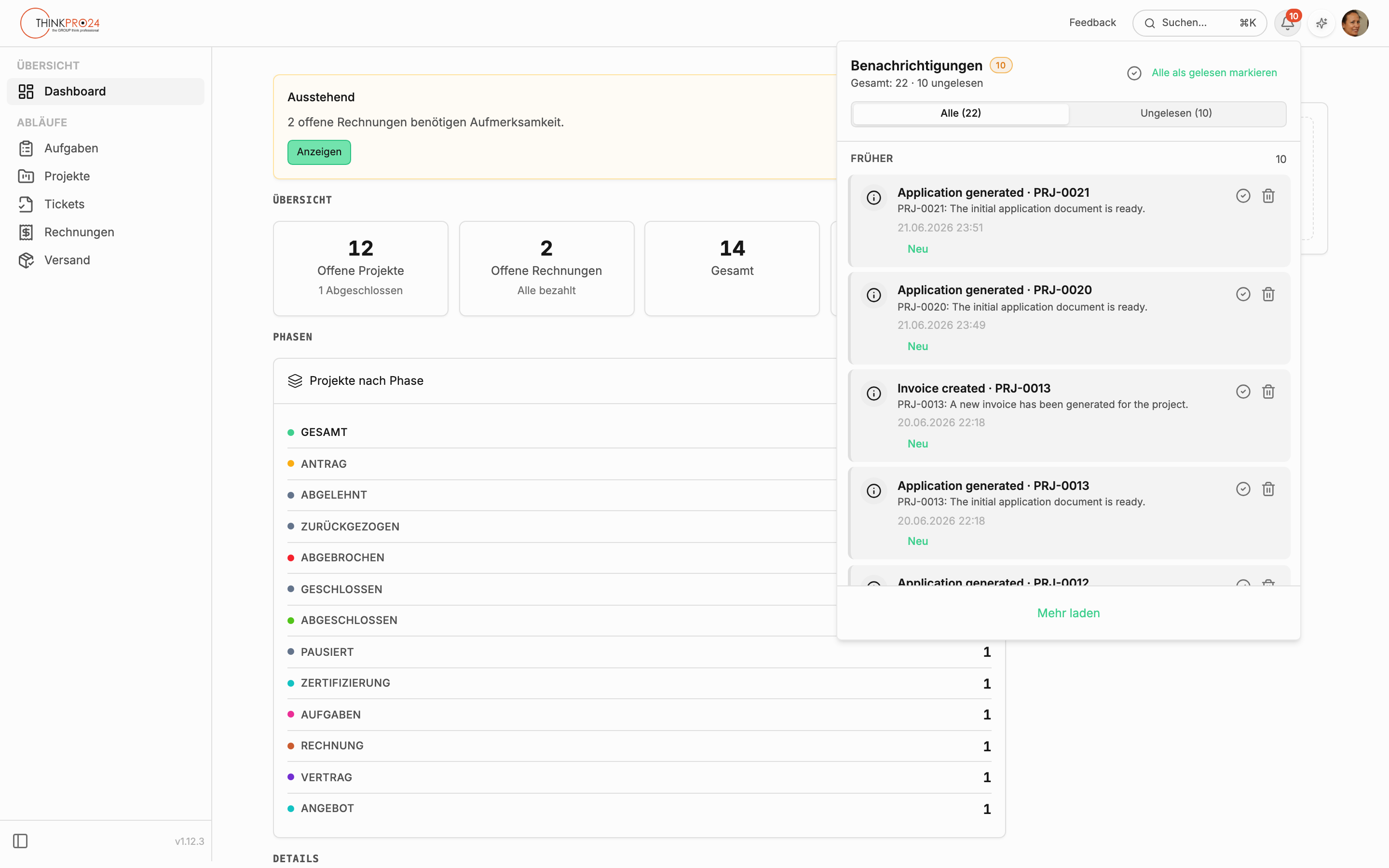The height and width of the screenshot is (868, 1389).
Task: Open Projekte in the sidebar
Action: [106, 176]
